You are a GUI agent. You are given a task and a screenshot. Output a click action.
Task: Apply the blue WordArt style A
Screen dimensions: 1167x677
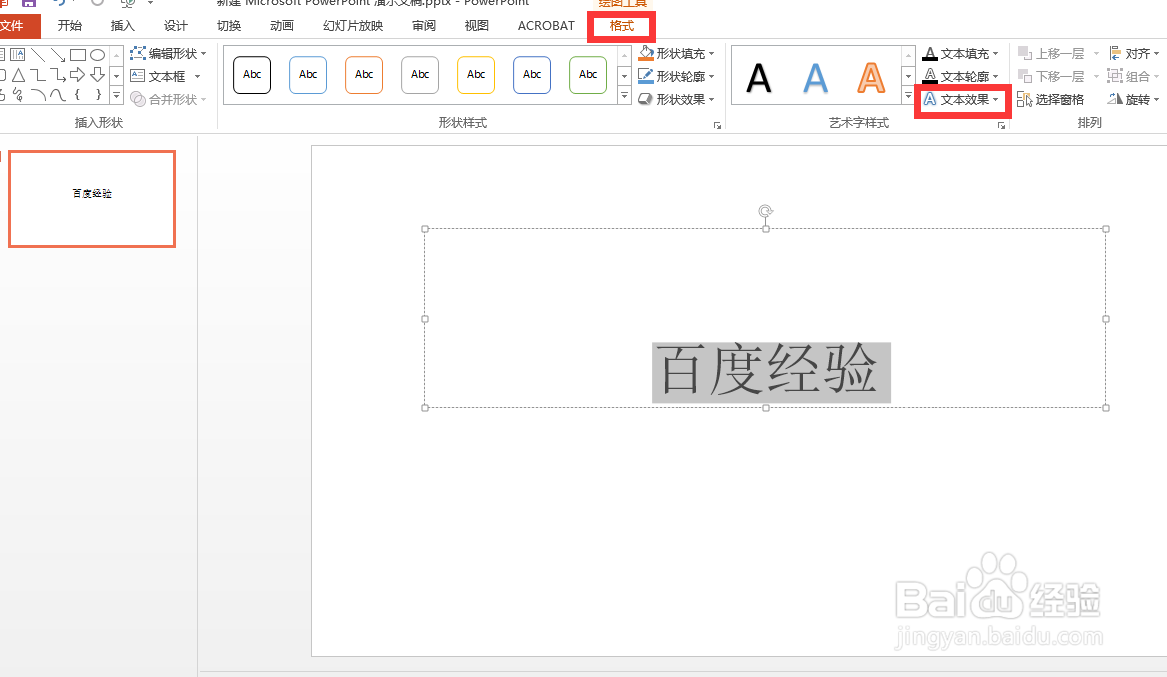(815, 77)
